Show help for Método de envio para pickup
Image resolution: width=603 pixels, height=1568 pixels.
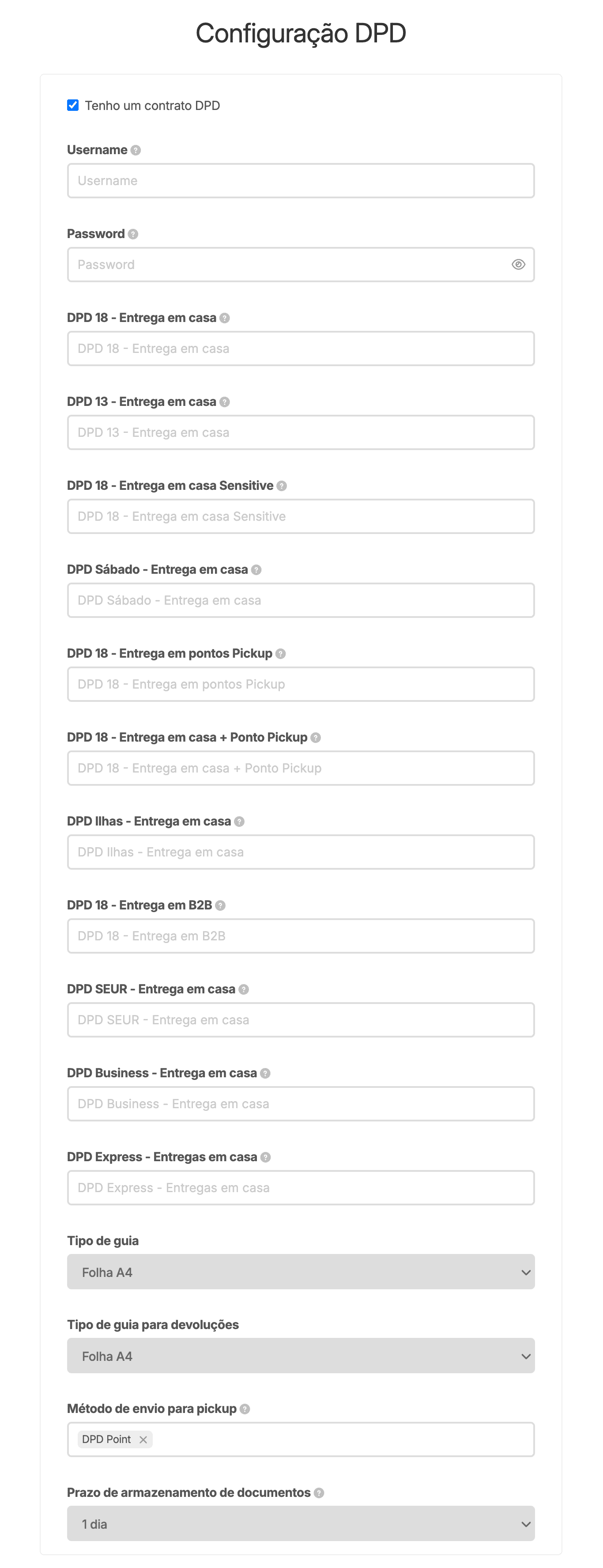coord(245,1409)
